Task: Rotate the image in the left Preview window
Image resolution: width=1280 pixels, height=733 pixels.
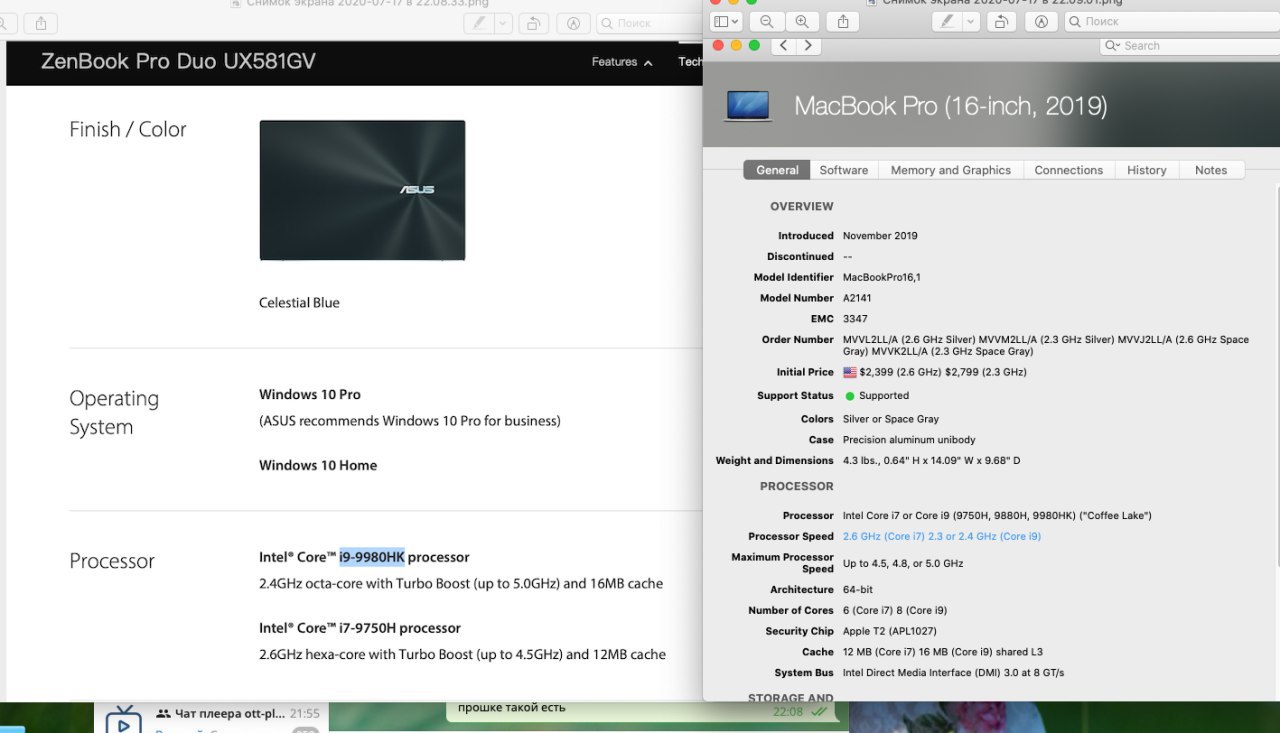Action: coord(535,22)
